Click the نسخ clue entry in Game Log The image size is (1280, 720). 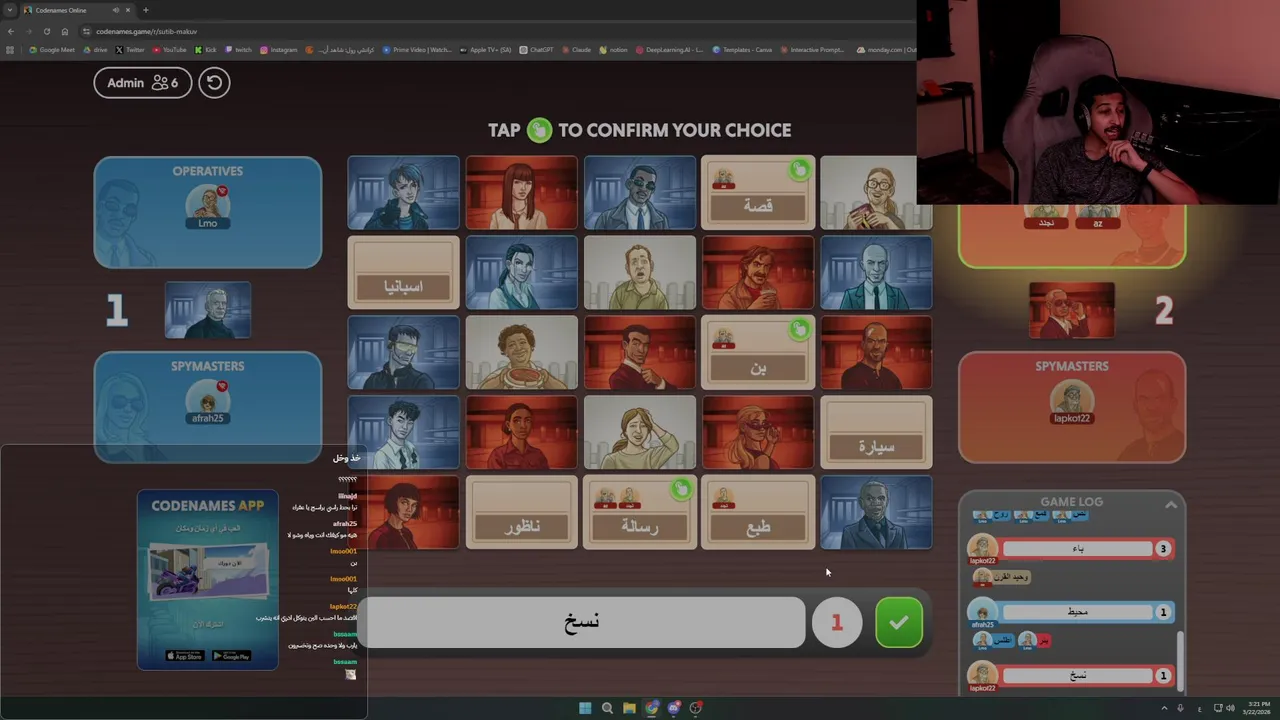(1078, 676)
